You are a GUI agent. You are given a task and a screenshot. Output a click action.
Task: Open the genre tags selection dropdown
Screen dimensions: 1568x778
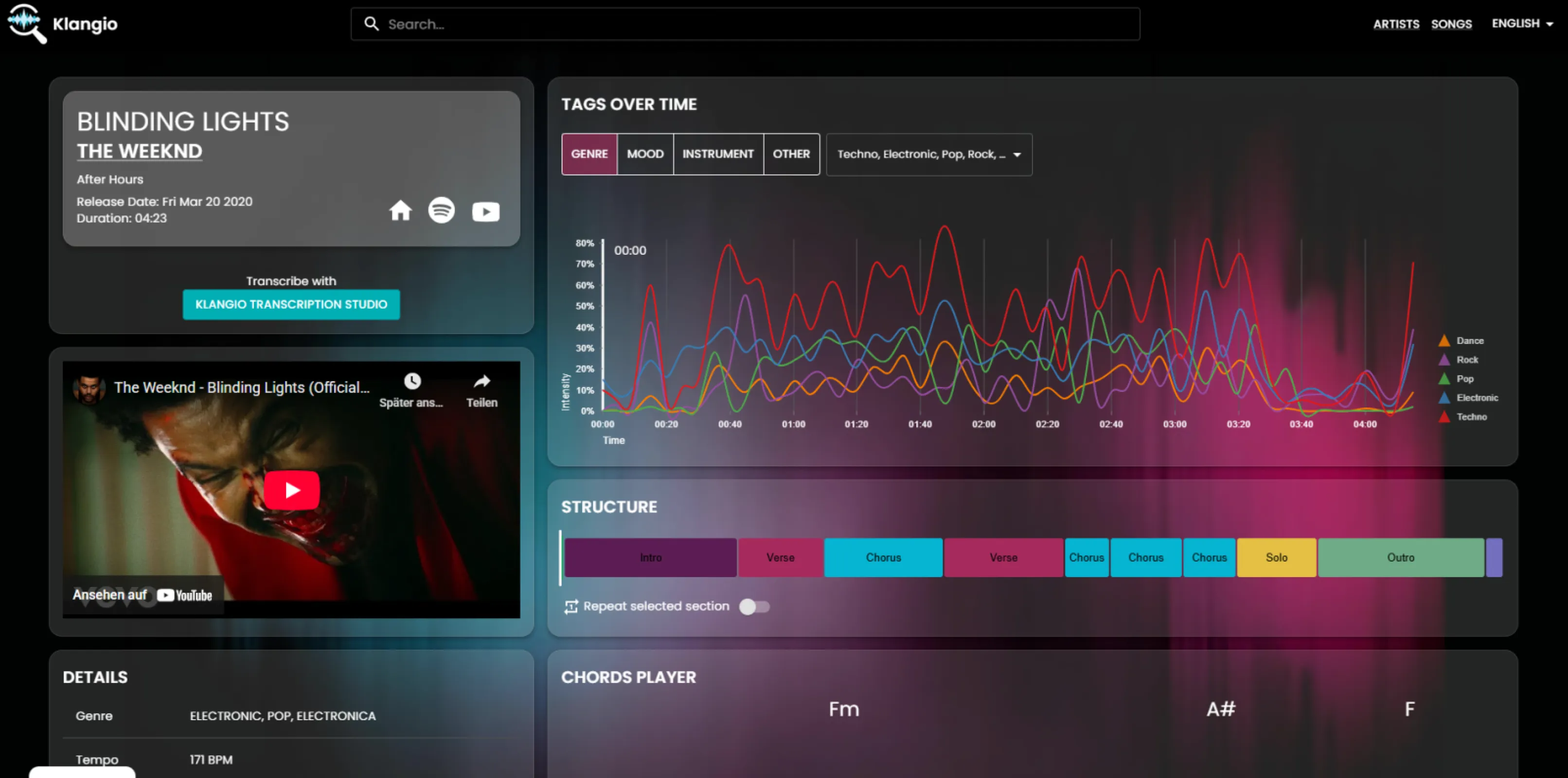[x=928, y=155]
